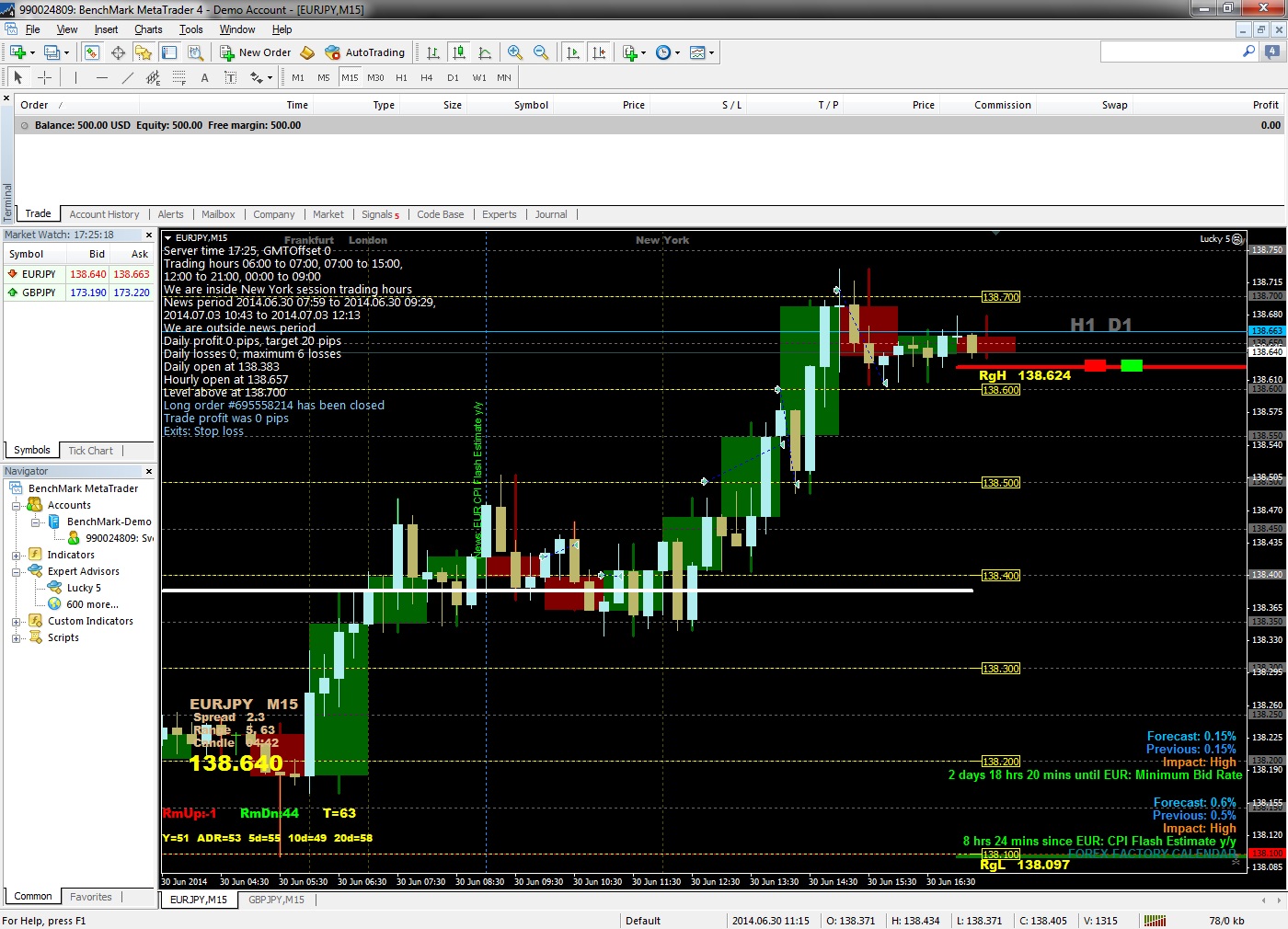Select the cursor arrow tool
The image size is (1288, 929).
(17, 77)
